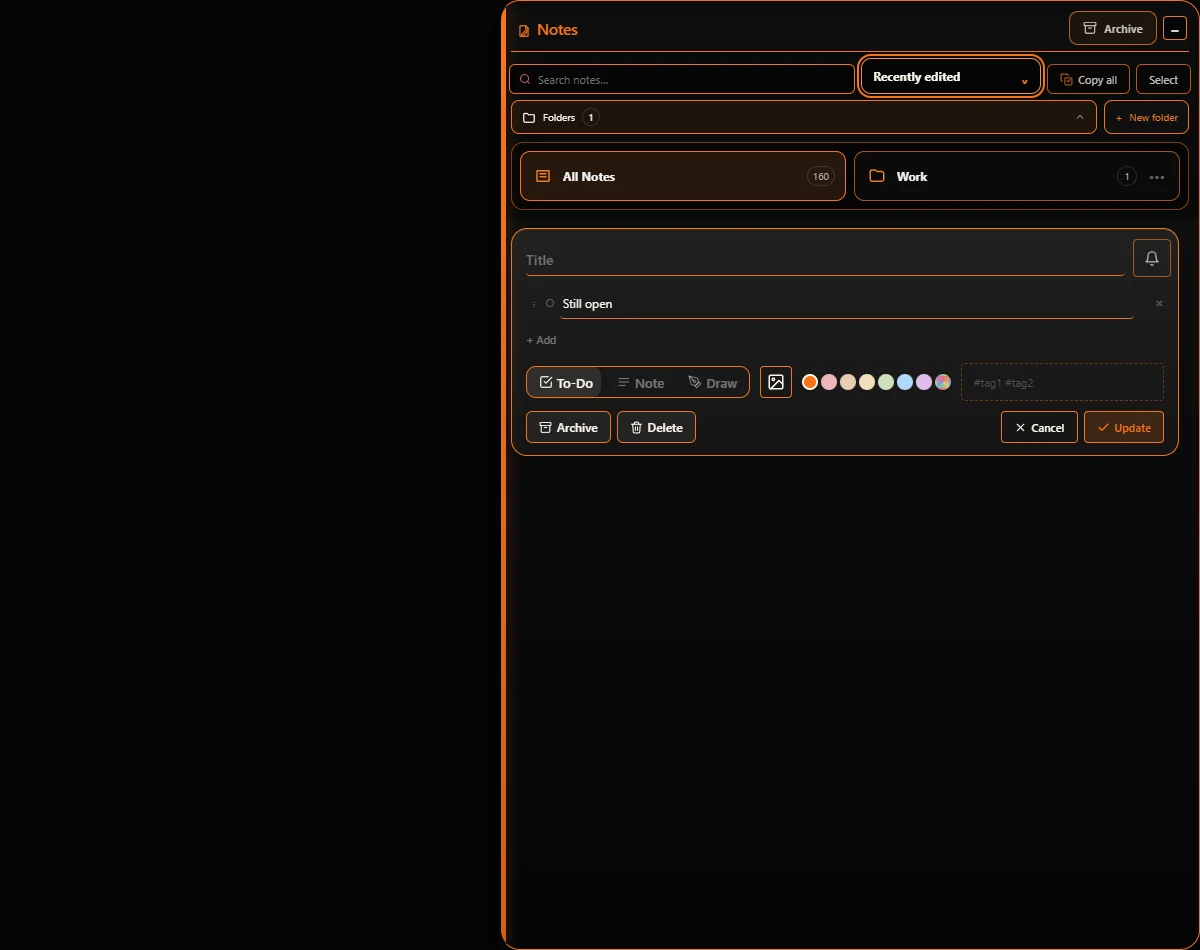
Task: Enter selection mode with the Select button
Action: [x=1163, y=80]
